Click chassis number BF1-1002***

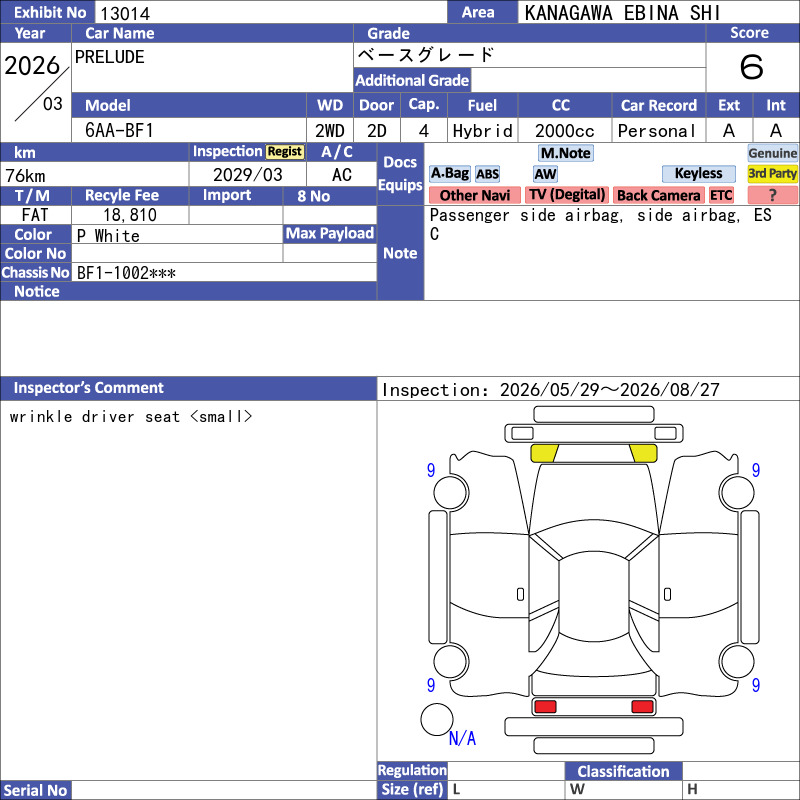(126, 273)
